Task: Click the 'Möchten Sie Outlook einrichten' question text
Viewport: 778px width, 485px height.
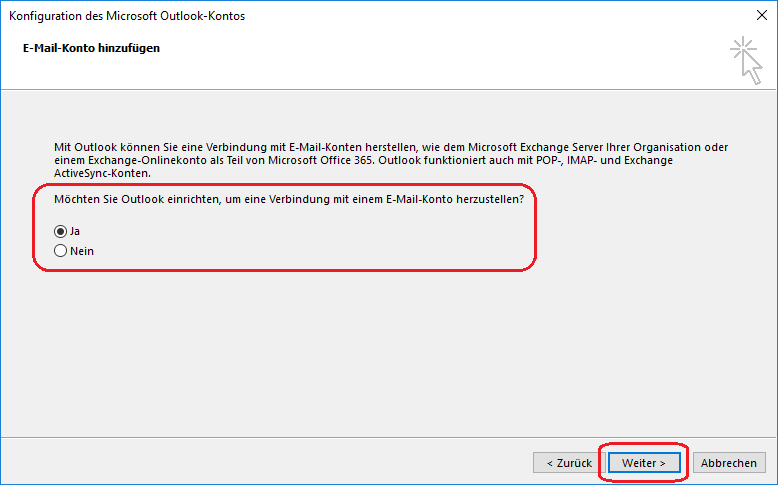Action: click(x=137, y=199)
